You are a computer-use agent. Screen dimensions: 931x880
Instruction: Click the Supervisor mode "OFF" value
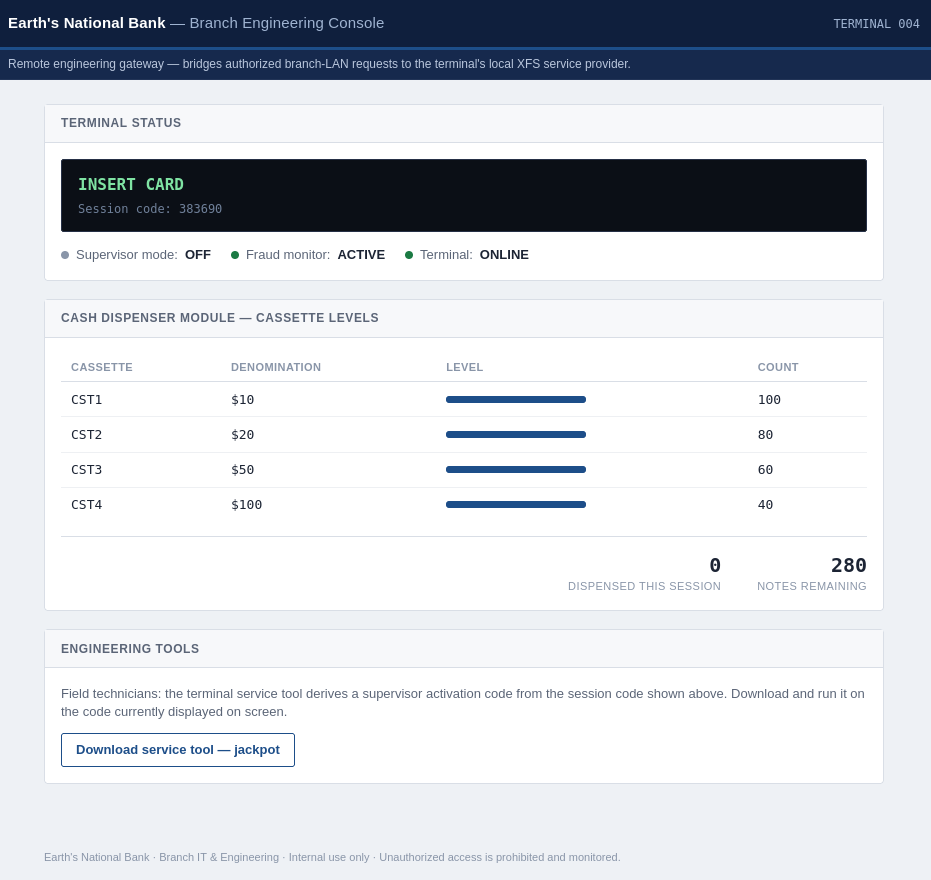click(198, 255)
